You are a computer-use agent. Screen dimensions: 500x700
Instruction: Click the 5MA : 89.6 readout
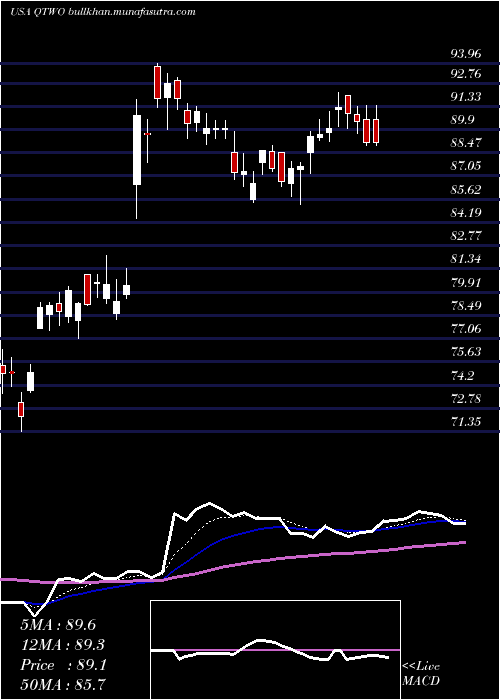(x=58, y=625)
